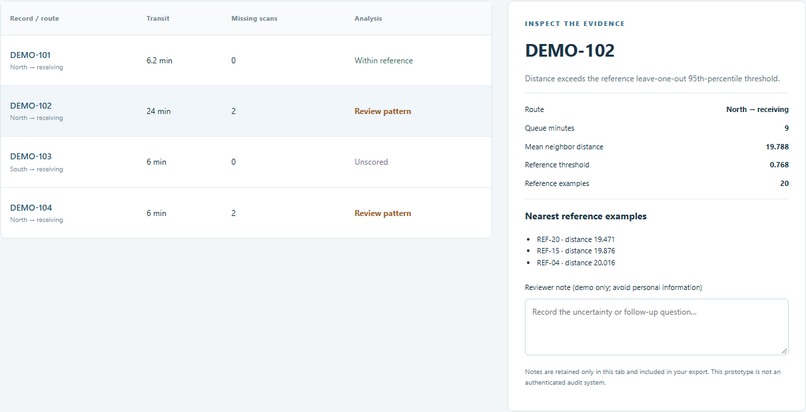Select the DEMO-101 record row
Viewport: 806px width, 412px height.
pyautogui.click(x=246, y=61)
